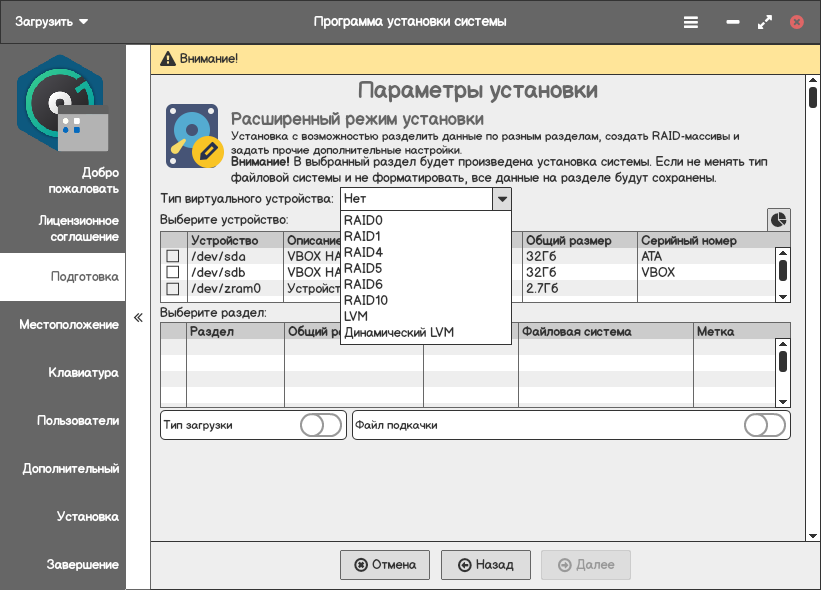Screen dimensions: 821x590
Task: Open the hamburger menu in title bar
Action: point(691,22)
